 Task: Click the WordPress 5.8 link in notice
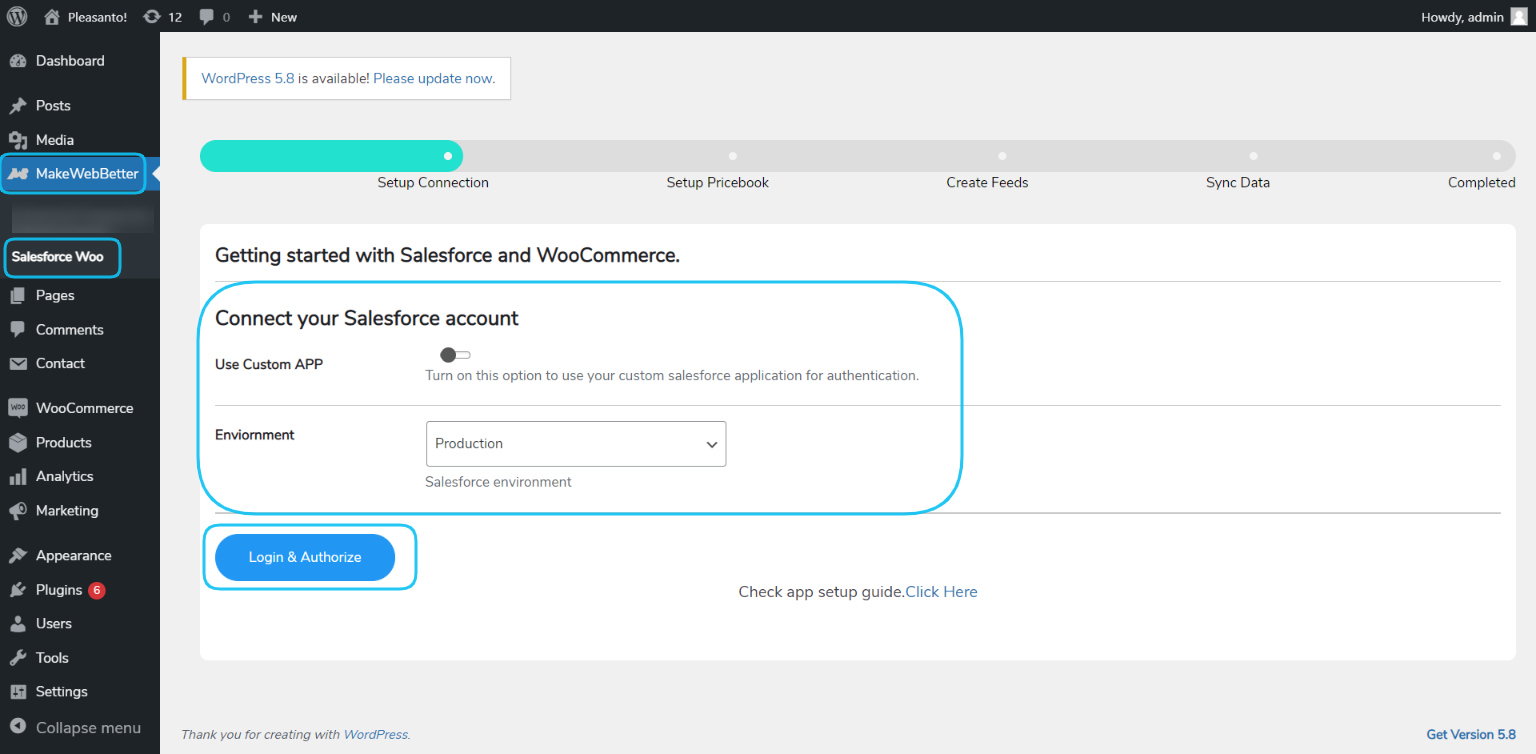[x=248, y=78]
